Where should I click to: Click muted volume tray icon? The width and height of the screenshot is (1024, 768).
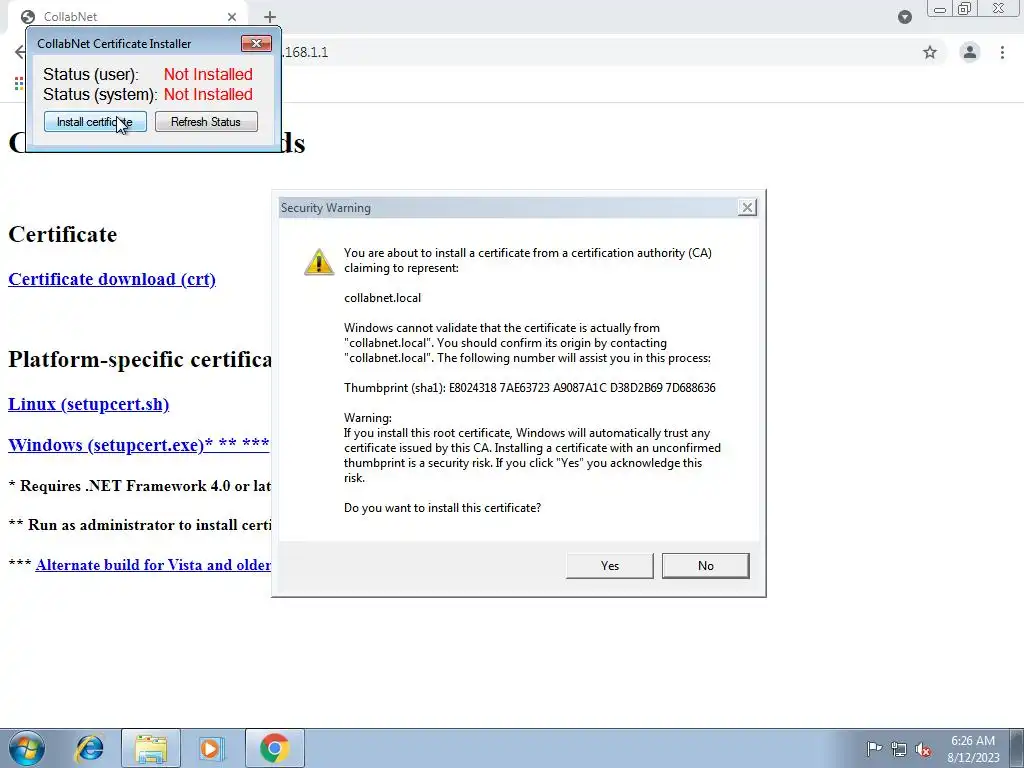click(x=923, y=749)
